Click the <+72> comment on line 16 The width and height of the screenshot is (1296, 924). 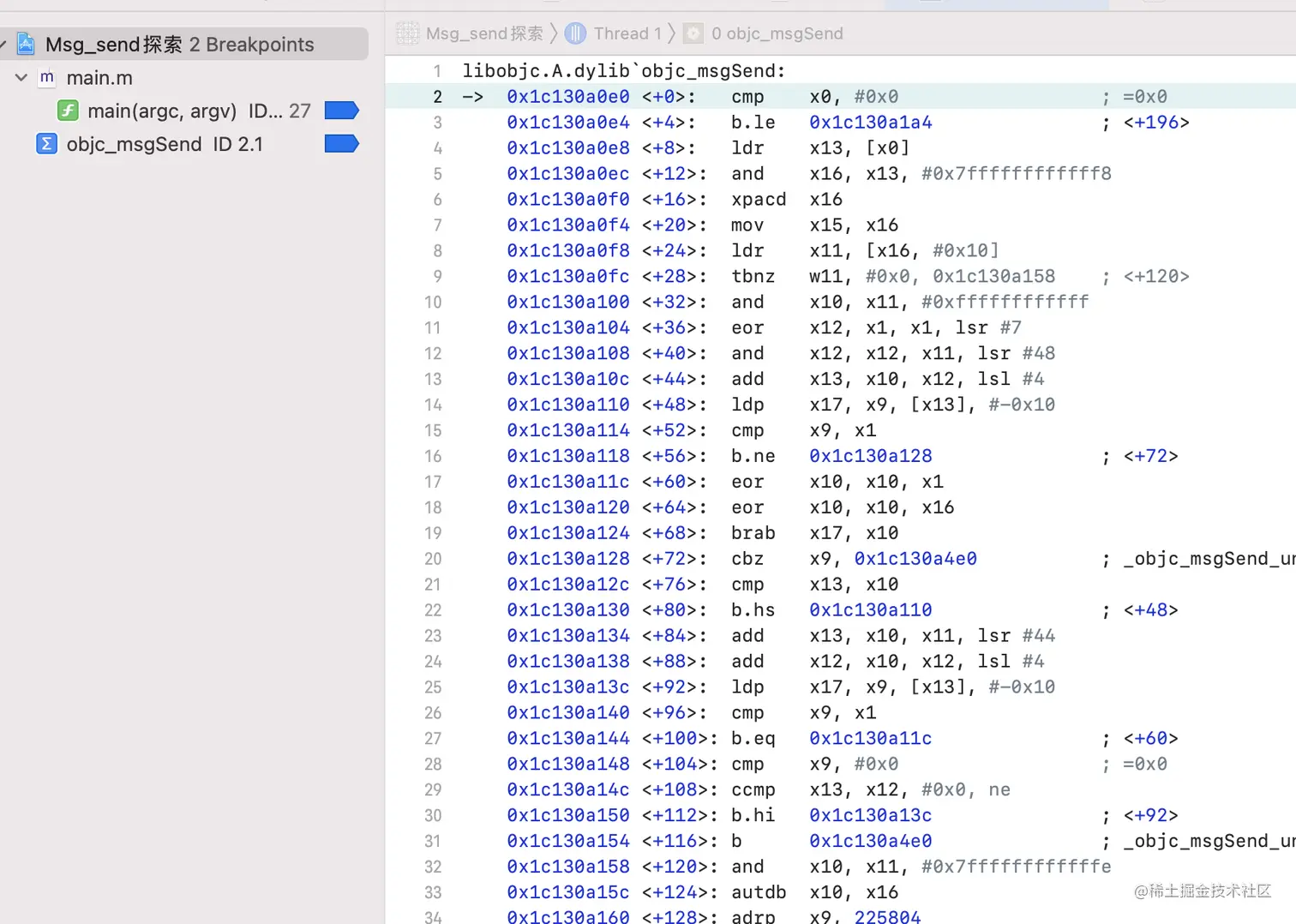tap(1150, 456)
